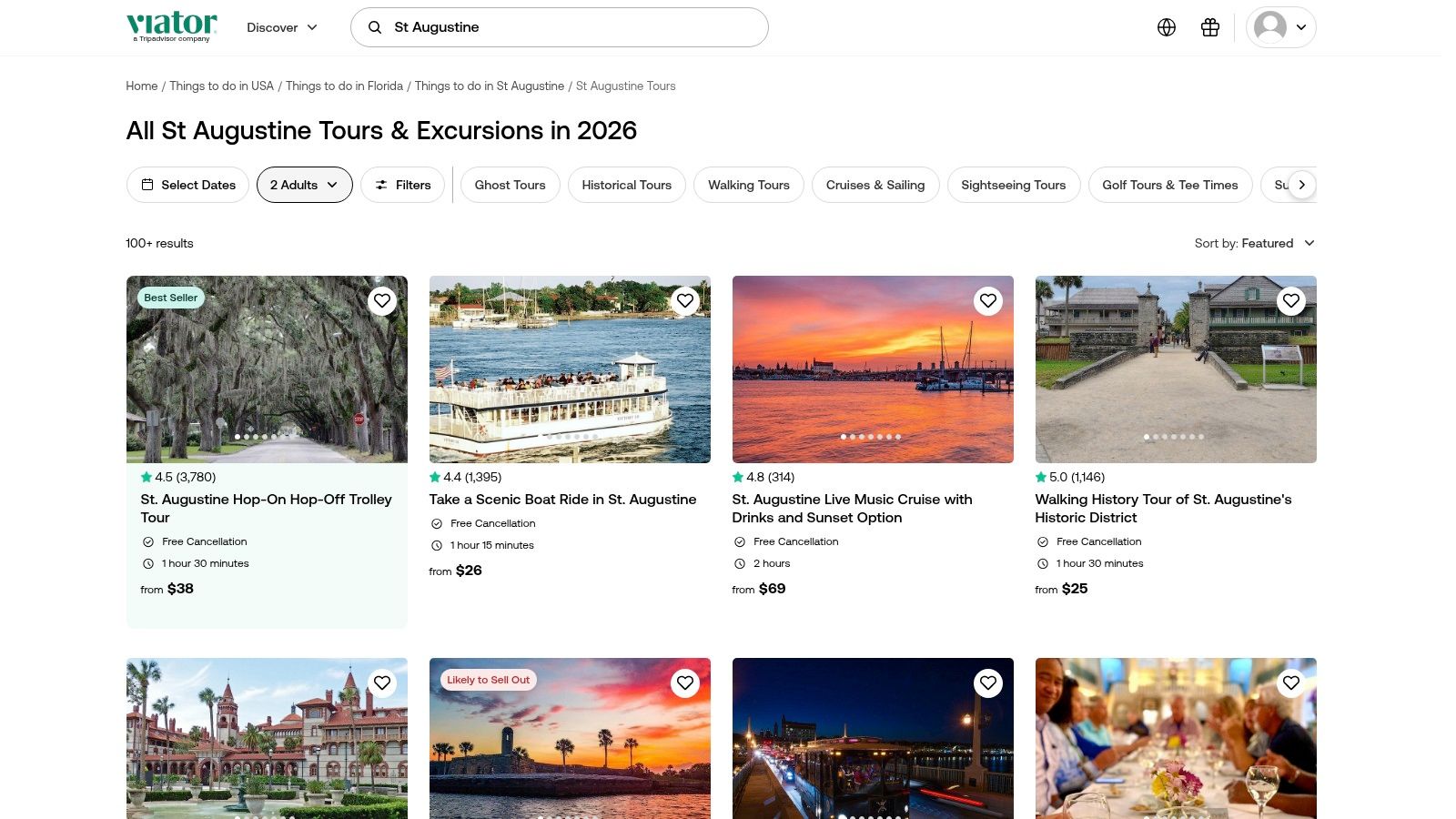
Task: Open the language selector globe icon
Action: (1166, 27)
